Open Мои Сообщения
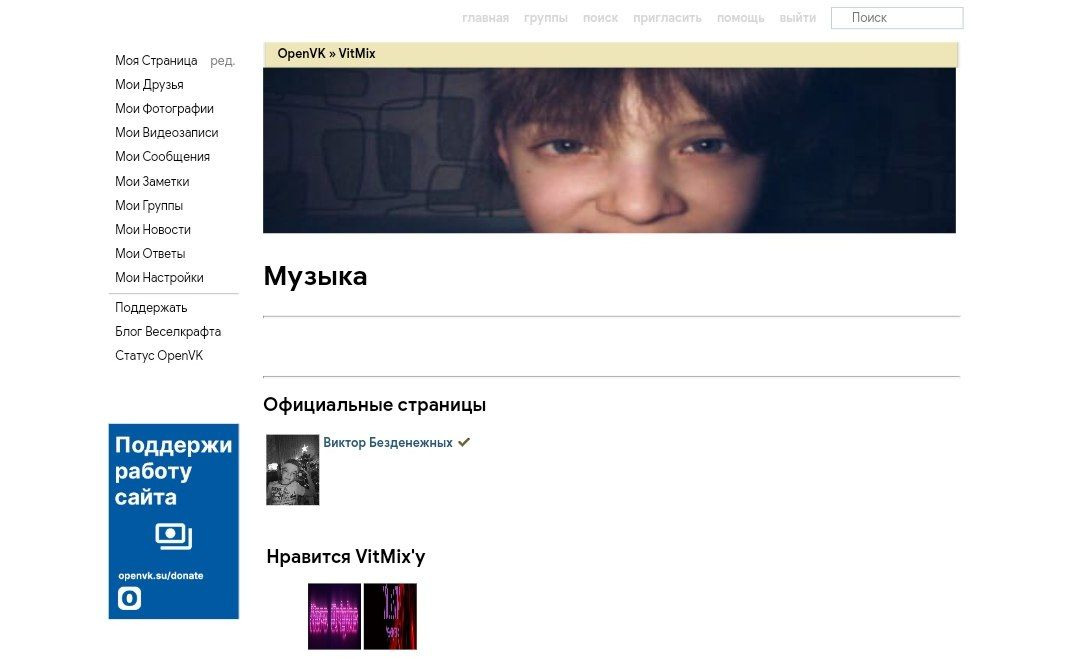 click(x=163, y=157)
